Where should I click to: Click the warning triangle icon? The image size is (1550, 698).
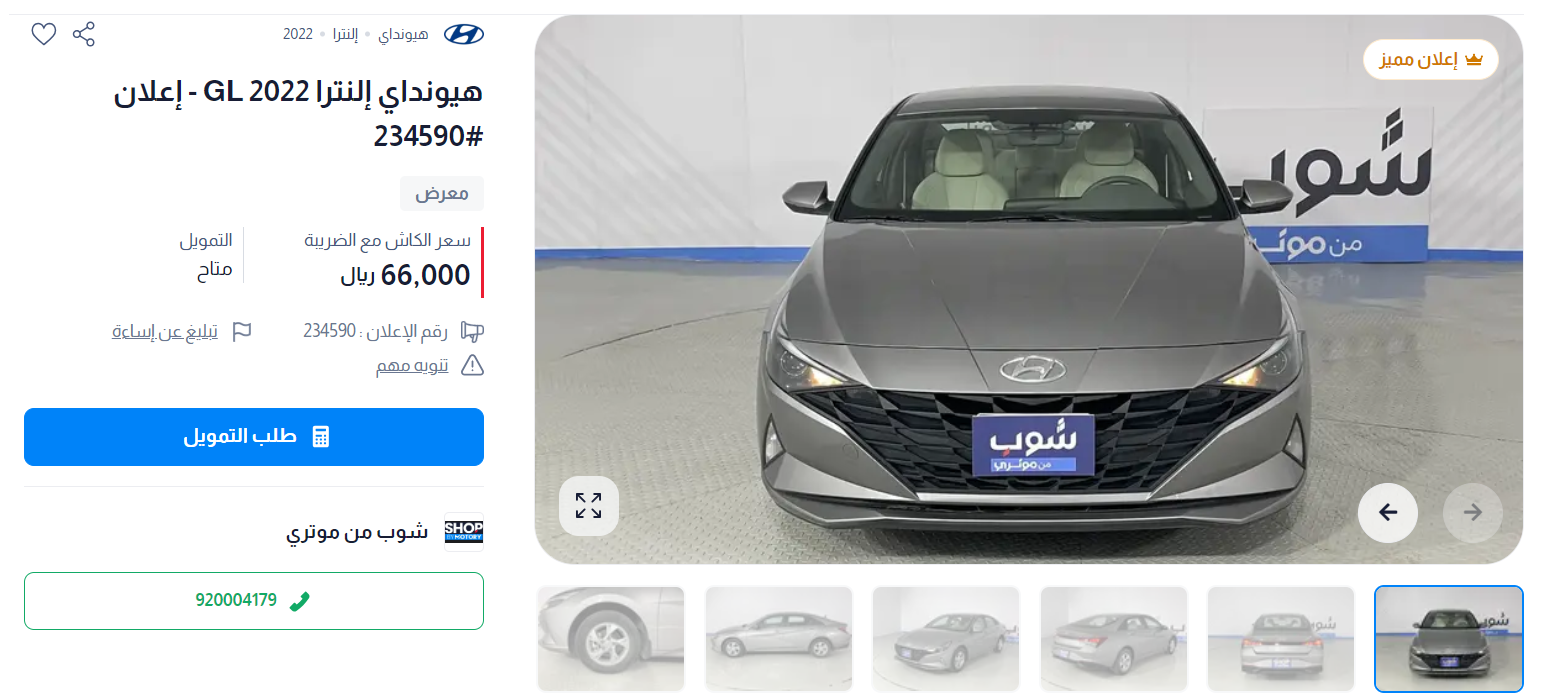tap(472, 366)
